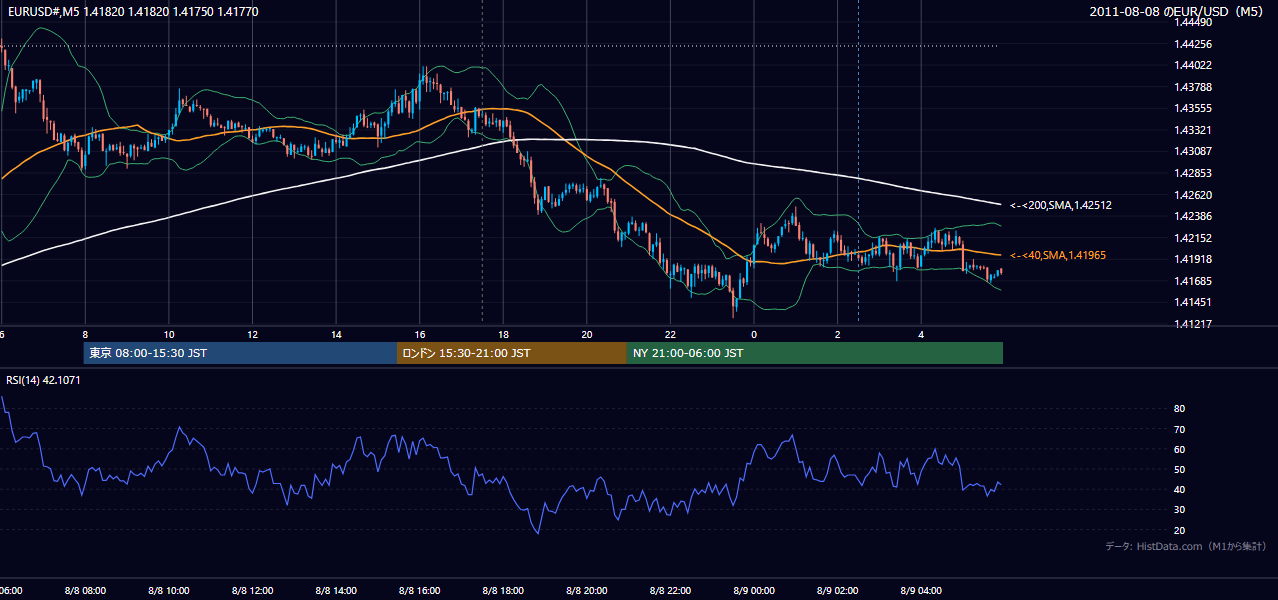
Task: Click the 200 SMA label 1.42512
Action: [1061, 205]
